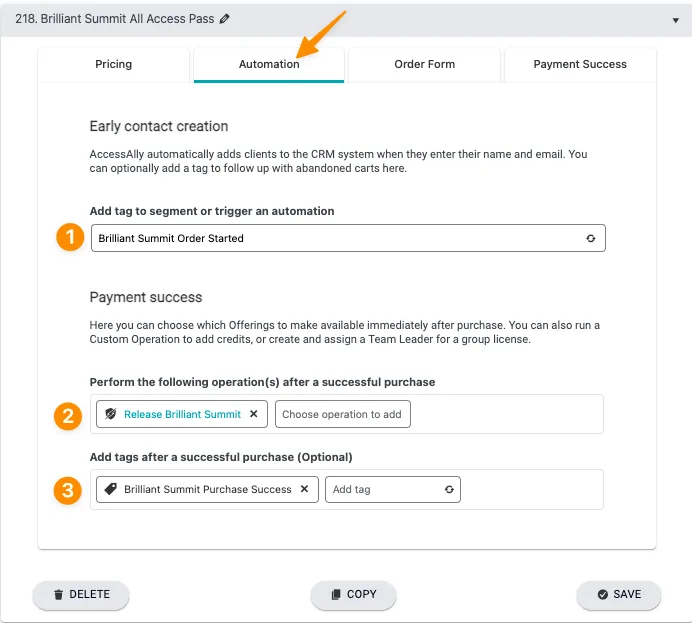
Task: Click the tag icon on Purchase Success chip
Action: pos(111,489)
